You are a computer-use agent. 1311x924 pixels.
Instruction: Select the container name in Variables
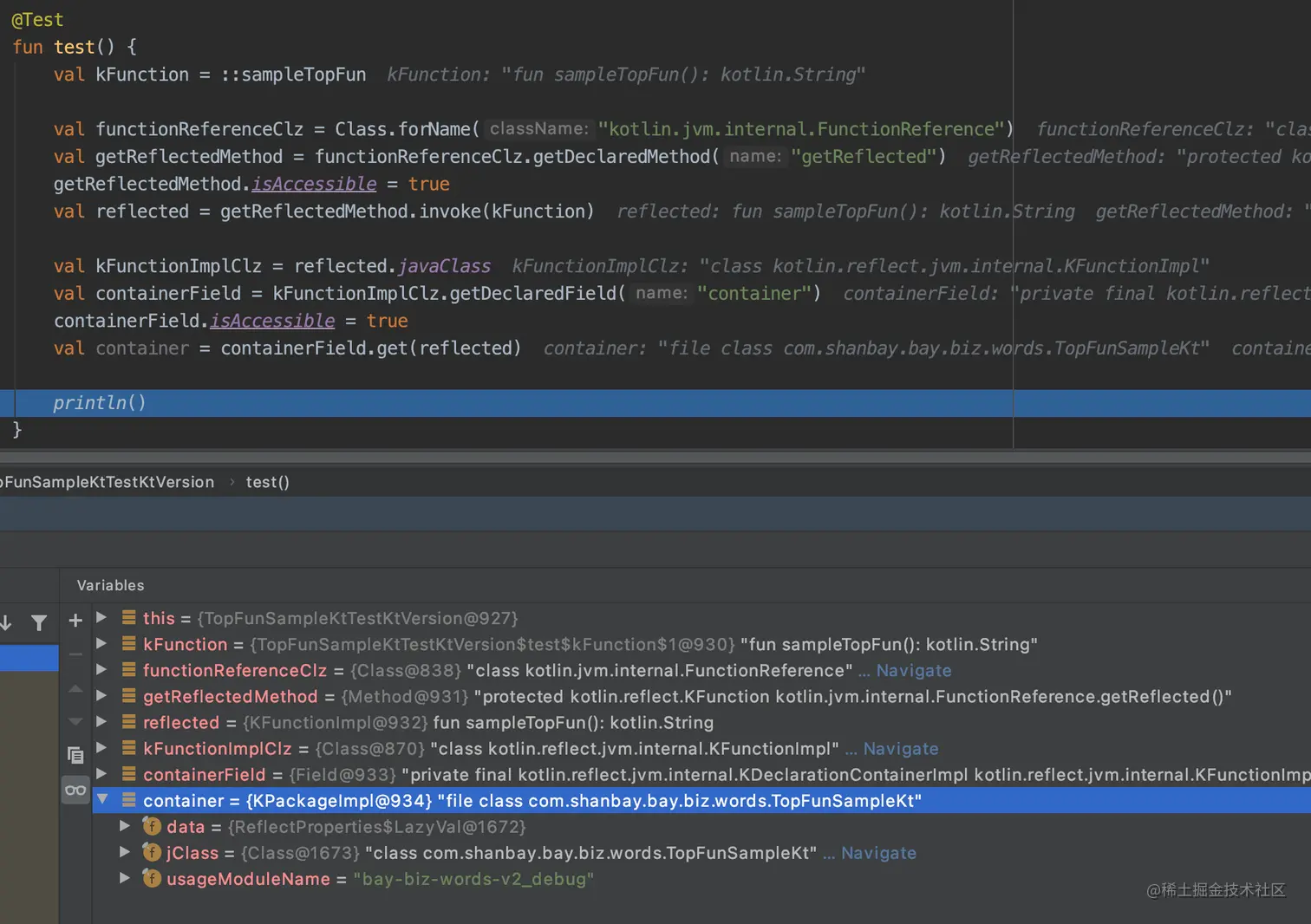tap(184, 800)
